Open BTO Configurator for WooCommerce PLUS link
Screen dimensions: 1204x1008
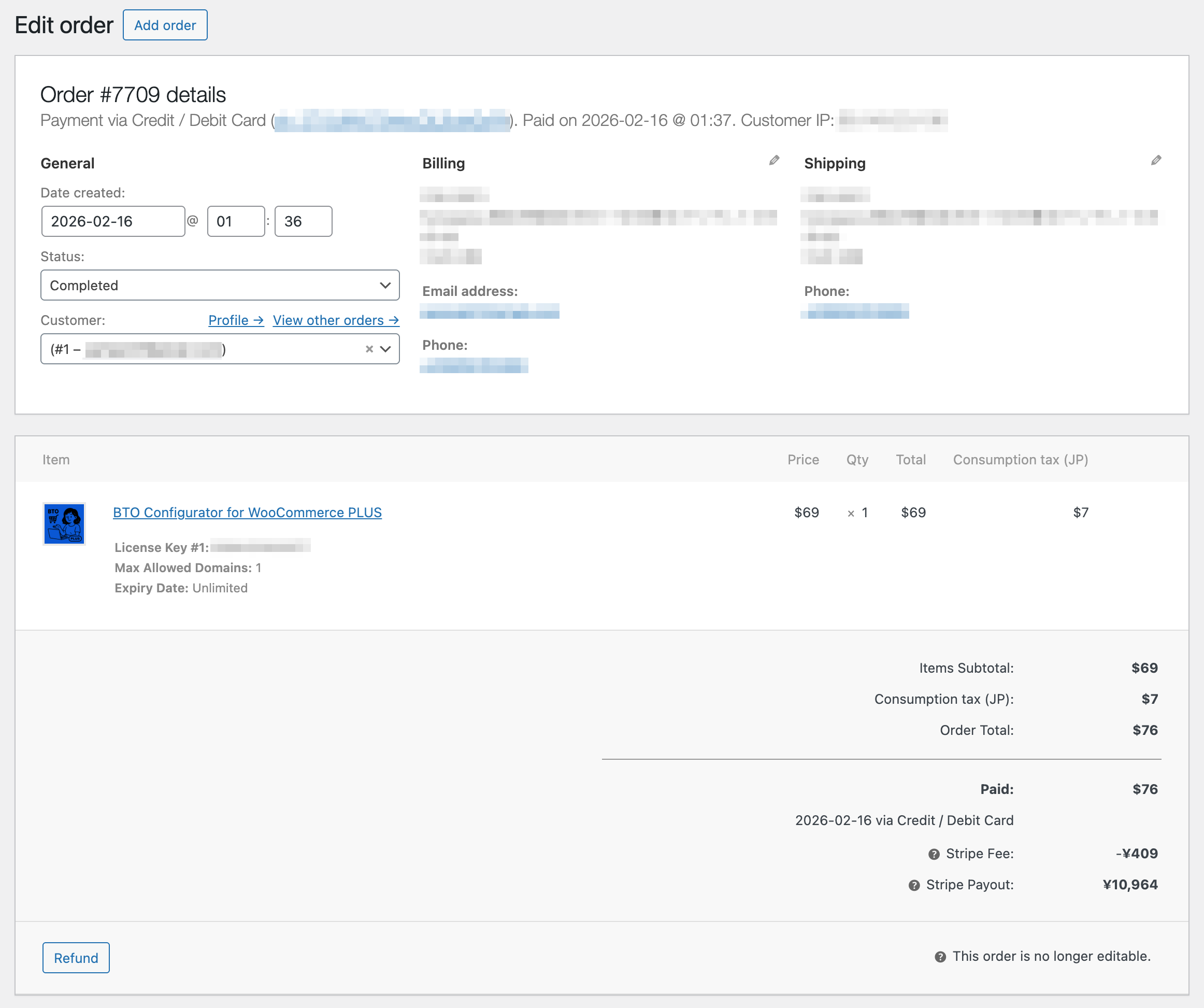click(247, 513)
